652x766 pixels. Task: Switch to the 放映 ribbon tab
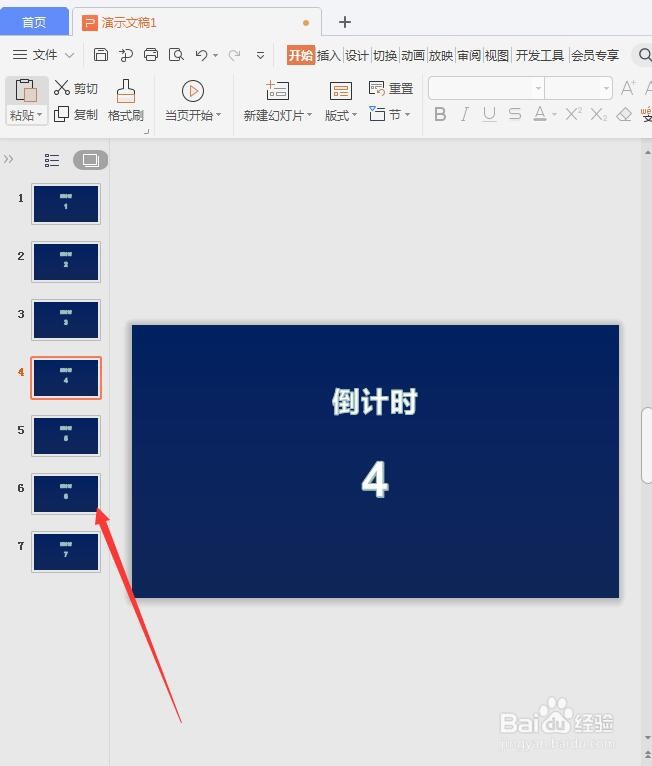coord(441,56)
